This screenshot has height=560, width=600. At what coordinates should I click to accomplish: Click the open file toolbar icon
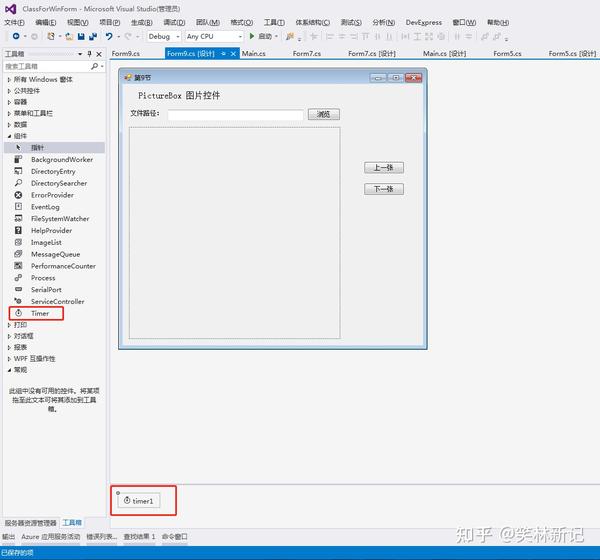coord(69,36)
